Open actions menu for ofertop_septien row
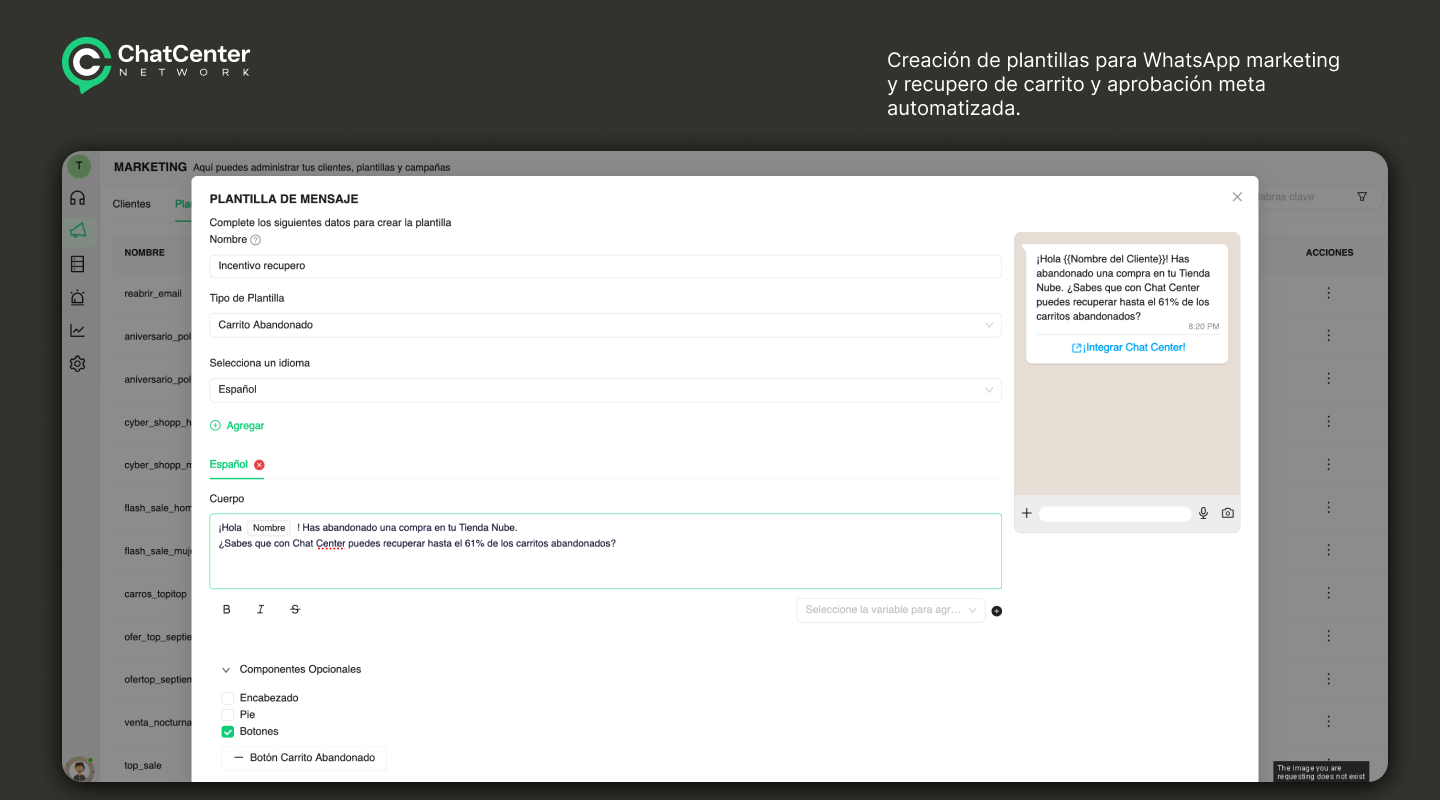 [1329, 679]
